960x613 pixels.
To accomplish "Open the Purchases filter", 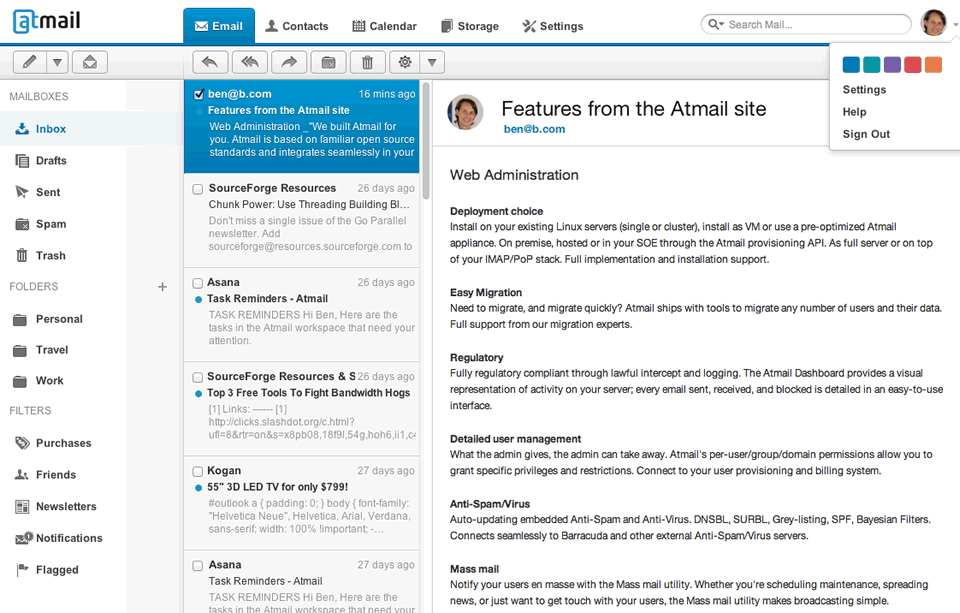I will [63, 443].
